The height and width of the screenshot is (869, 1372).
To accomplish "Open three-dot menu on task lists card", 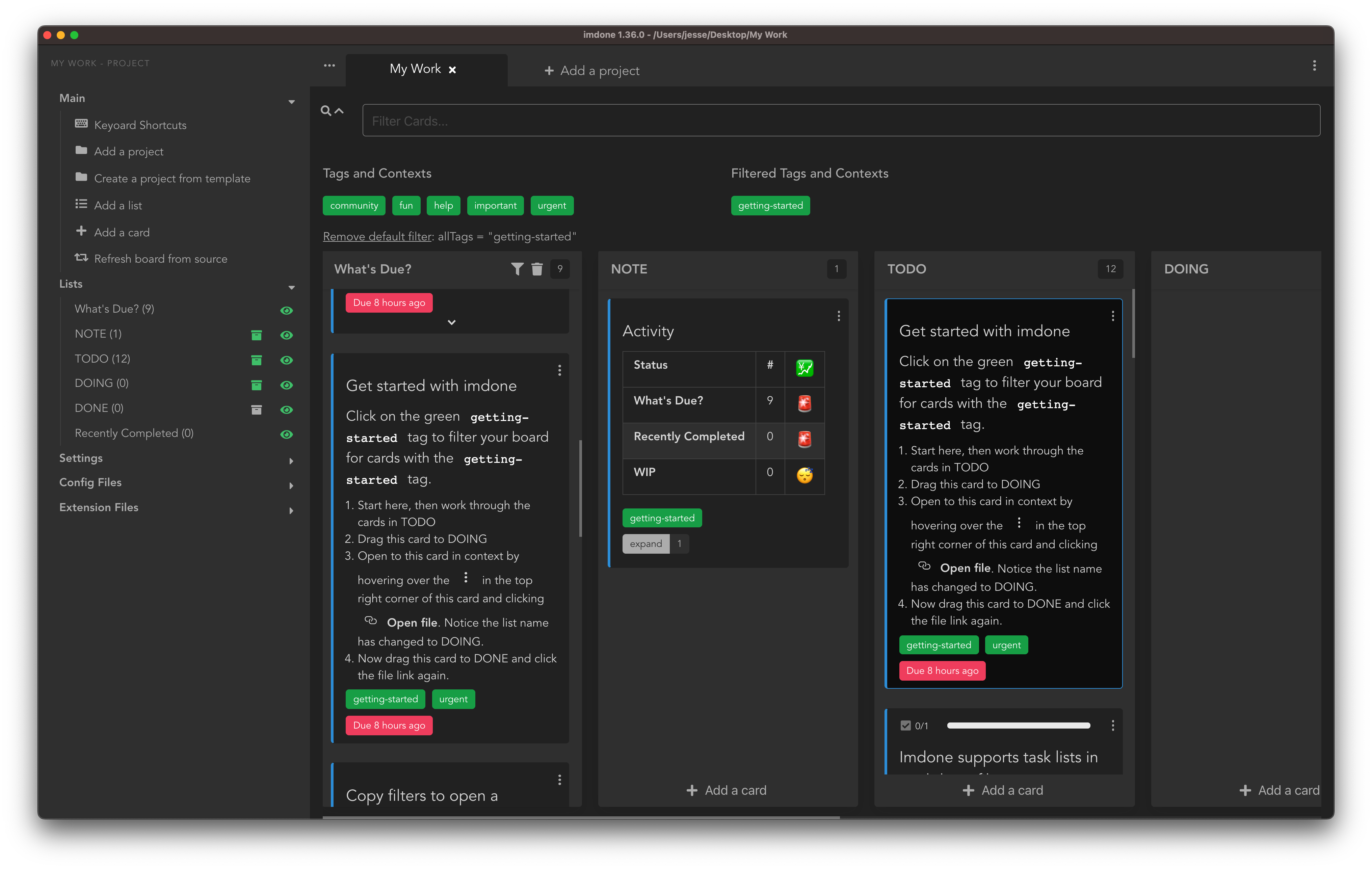I will [x=1112, y=726].
